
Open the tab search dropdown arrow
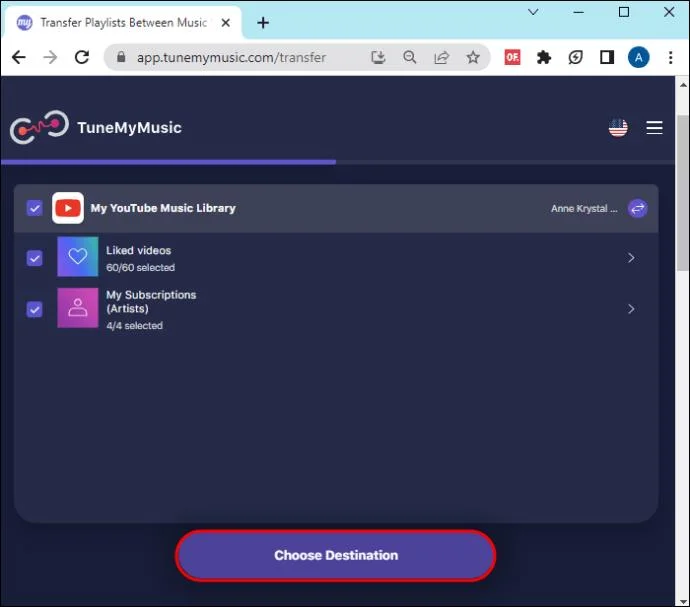[x=533, y=12]
